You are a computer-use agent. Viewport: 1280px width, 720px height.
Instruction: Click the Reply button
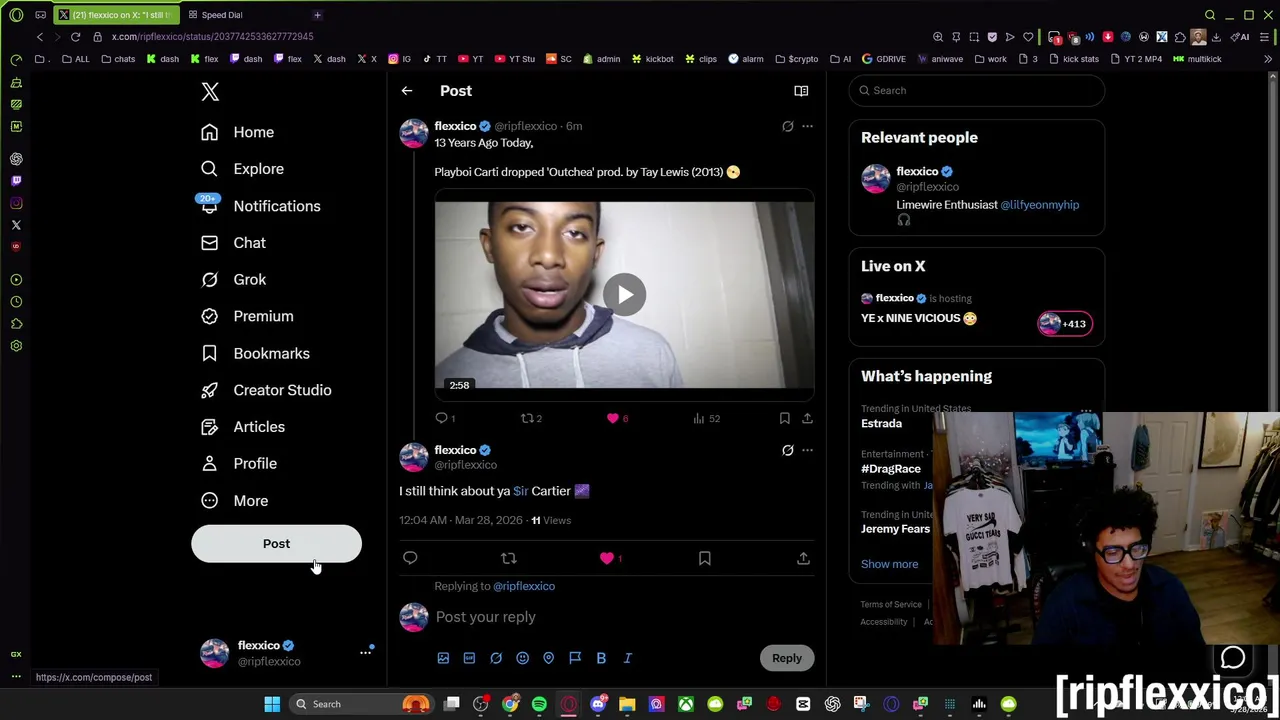pos(787,658)
